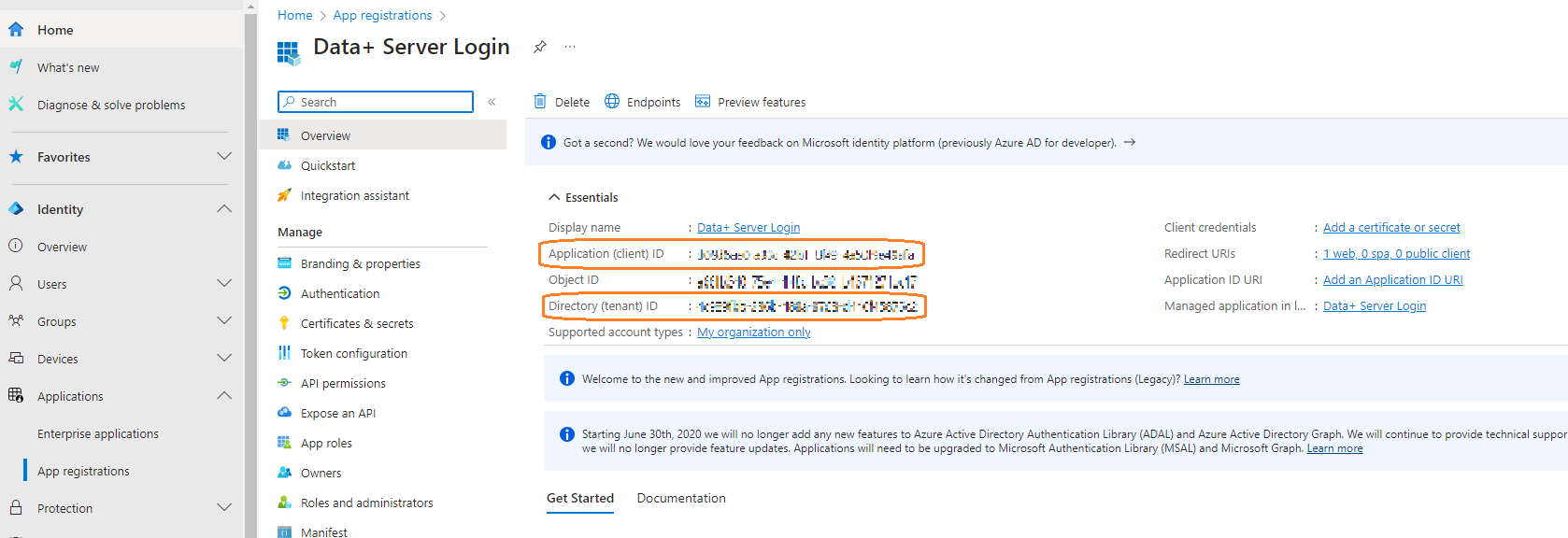Image resolution: width=1568 pixels, height=538 pixels.
Task: Click Add a certificate or secret link
Action: point(1391,227)
